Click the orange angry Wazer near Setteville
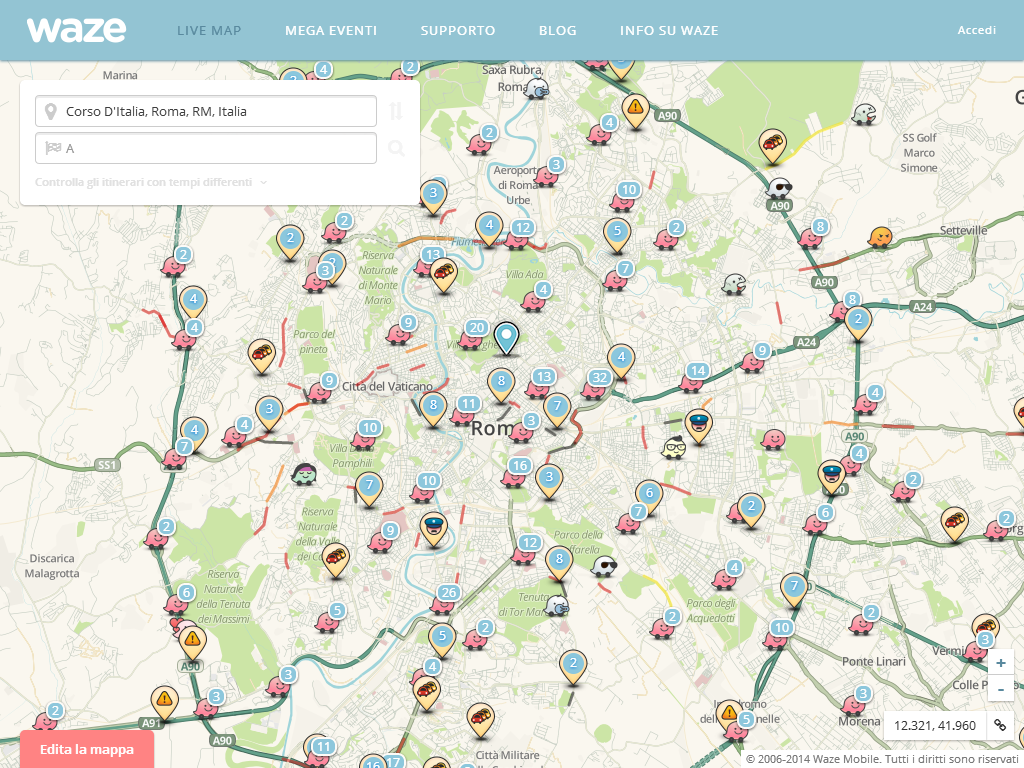This screenshot has width=1024, height=768. tap(880, 237)
